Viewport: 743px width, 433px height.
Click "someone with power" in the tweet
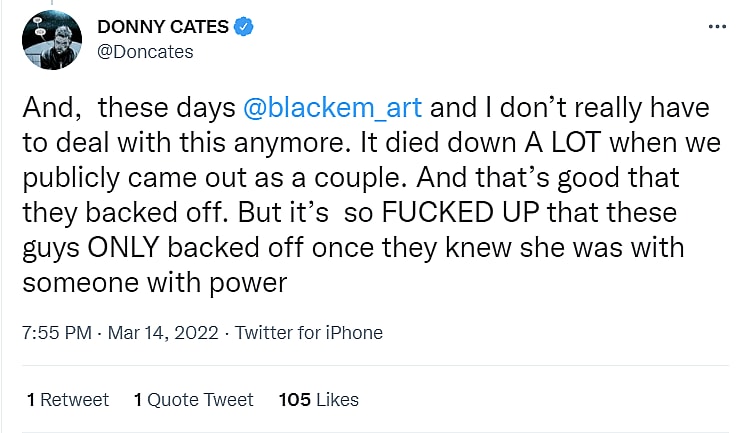[155, 283]
